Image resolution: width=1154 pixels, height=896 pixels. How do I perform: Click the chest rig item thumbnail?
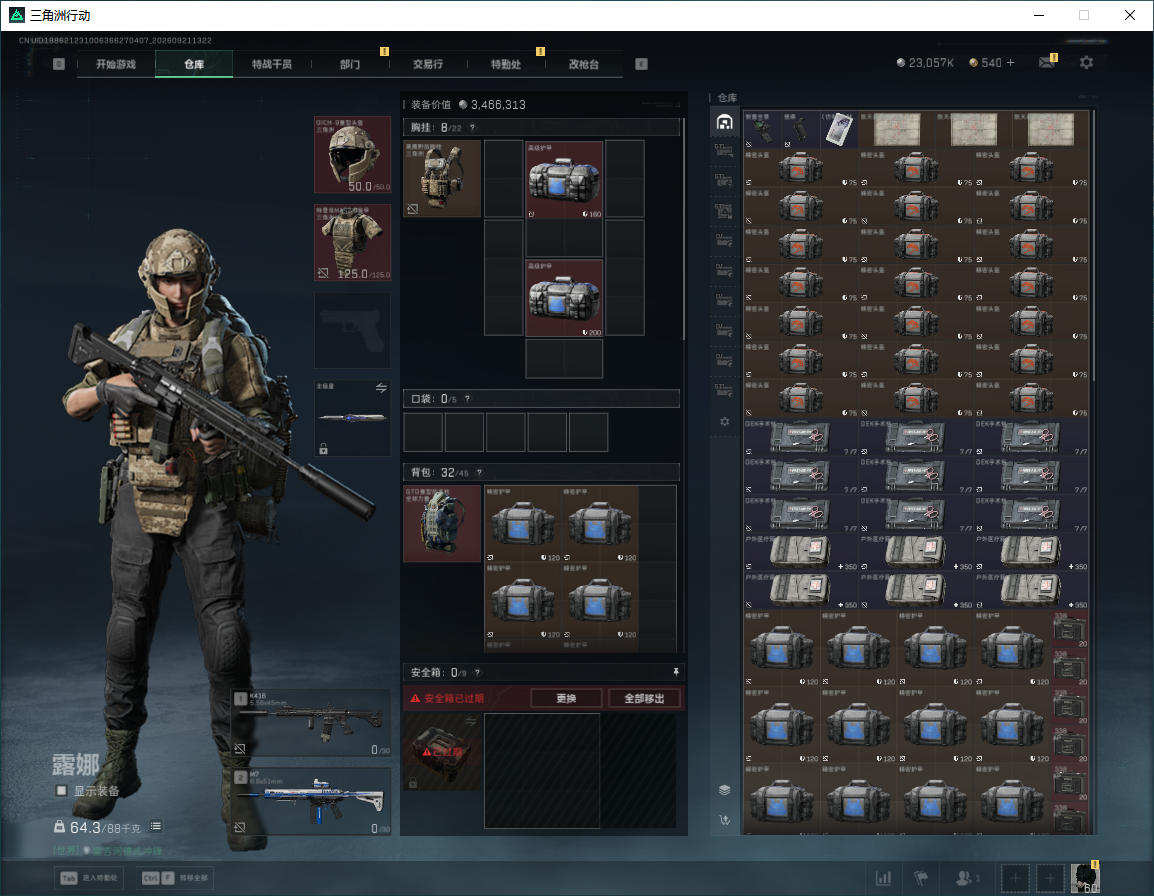tap(442, 179)
